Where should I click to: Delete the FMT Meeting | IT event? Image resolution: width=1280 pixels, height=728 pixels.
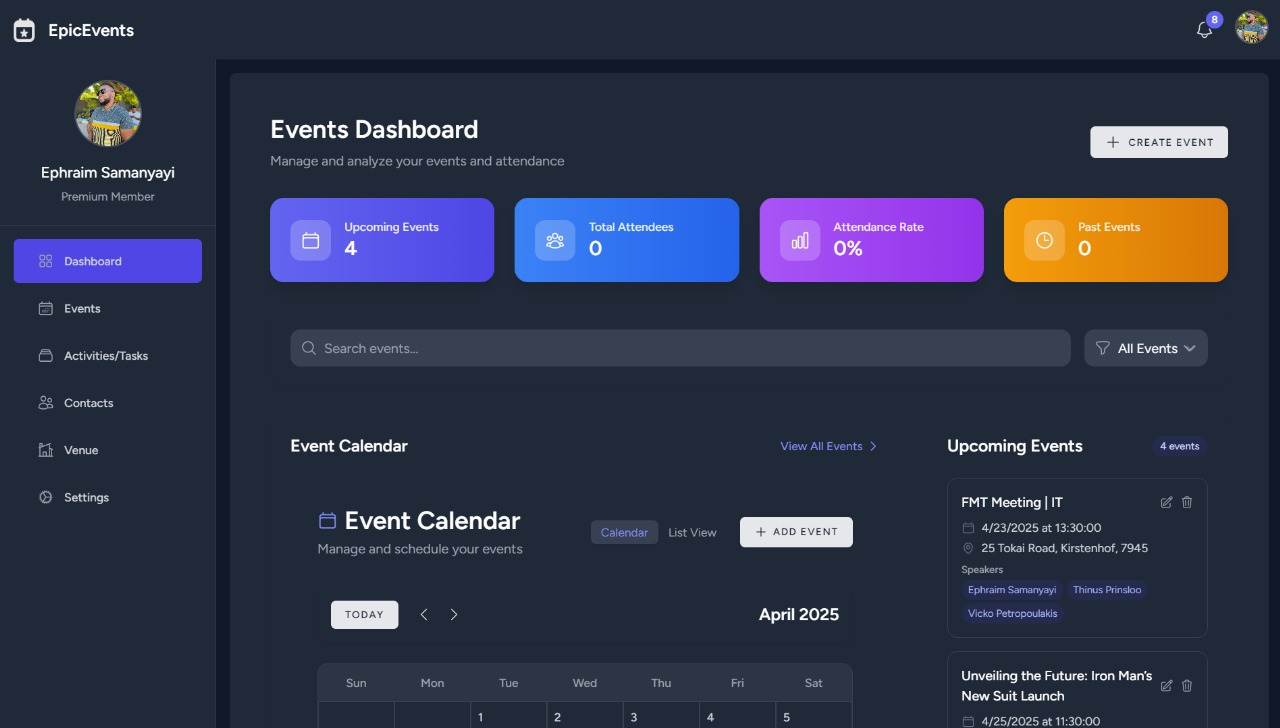point(1187,502)
